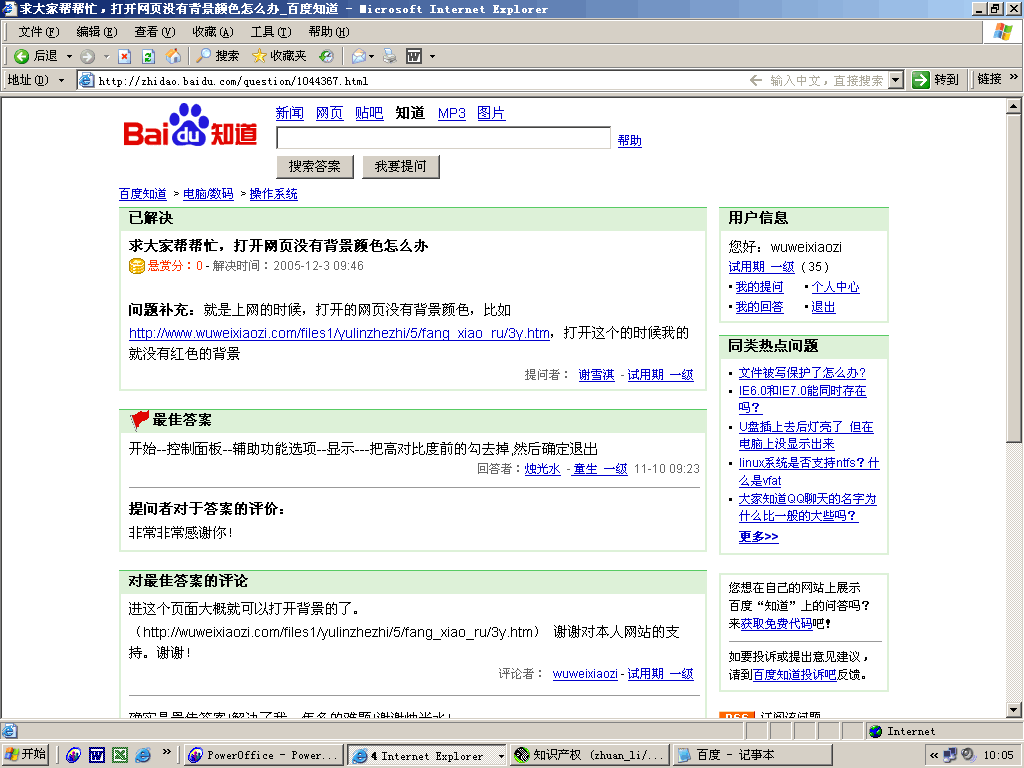Expand the Forward button history dropdown

tap(106, 57)
